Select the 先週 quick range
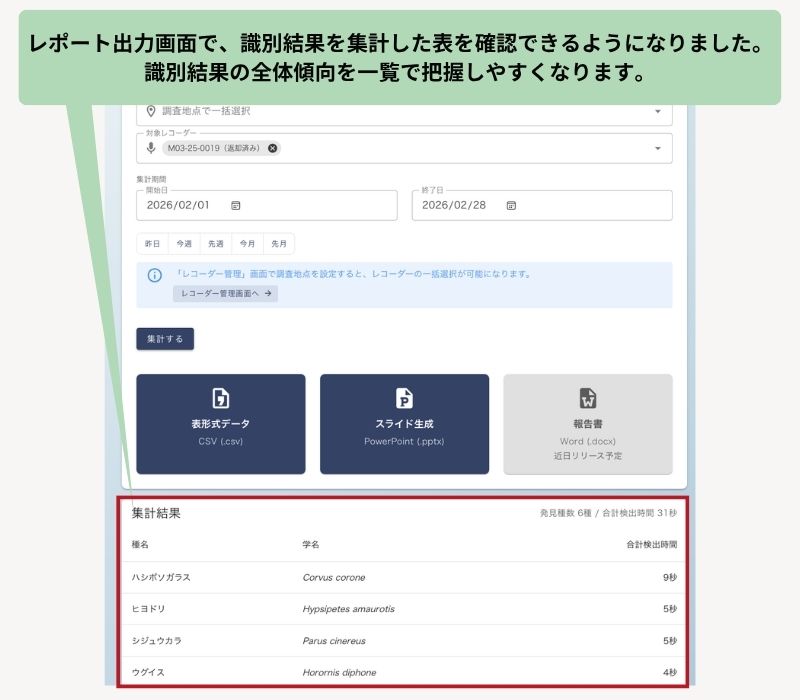The image size is (800, 700). tap(216, 243)
